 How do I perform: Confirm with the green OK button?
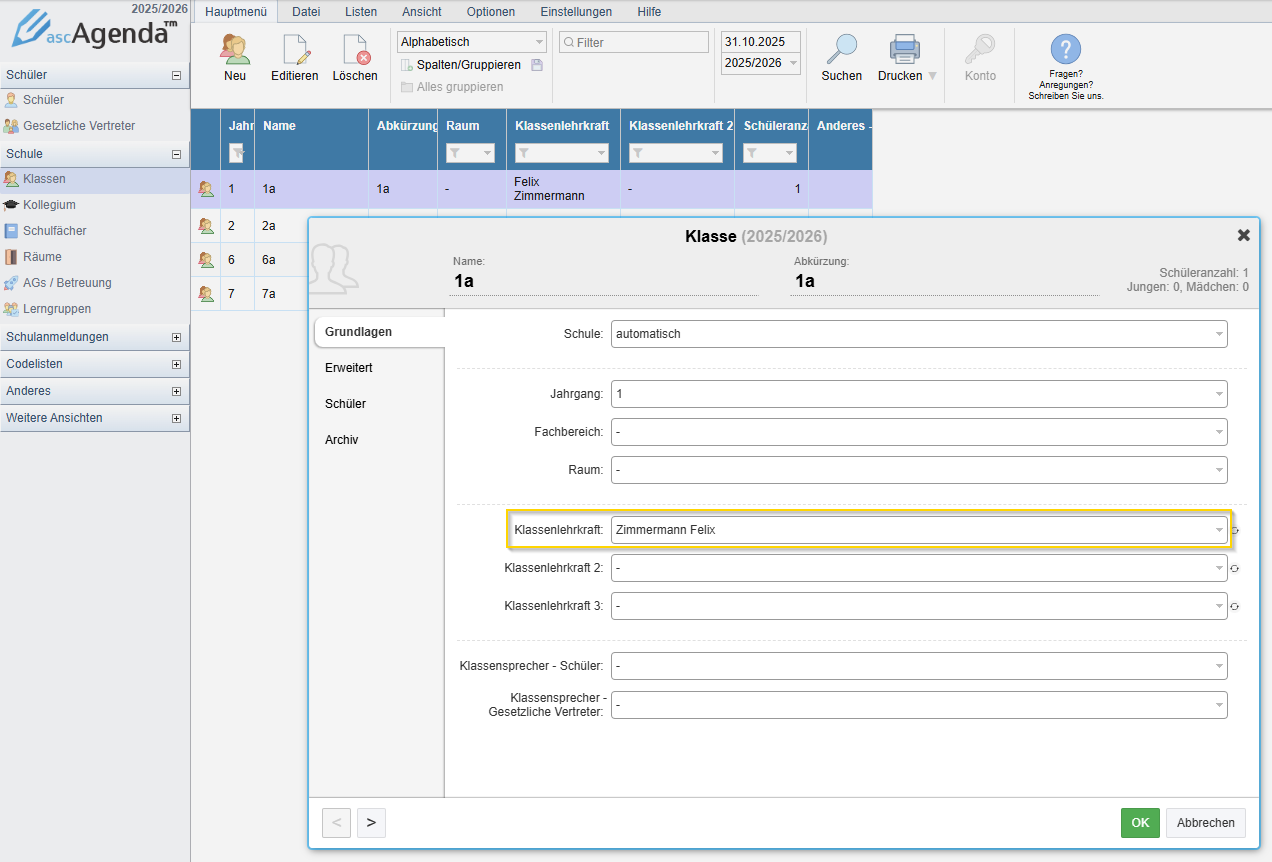coord(1140,823)
